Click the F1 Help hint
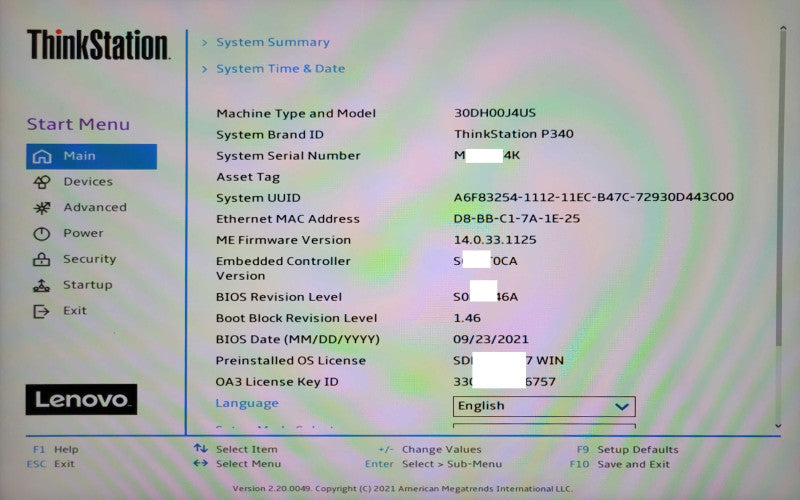Viewport: 800px width, 500px height. pyautogui.click(x=56, y=449)
